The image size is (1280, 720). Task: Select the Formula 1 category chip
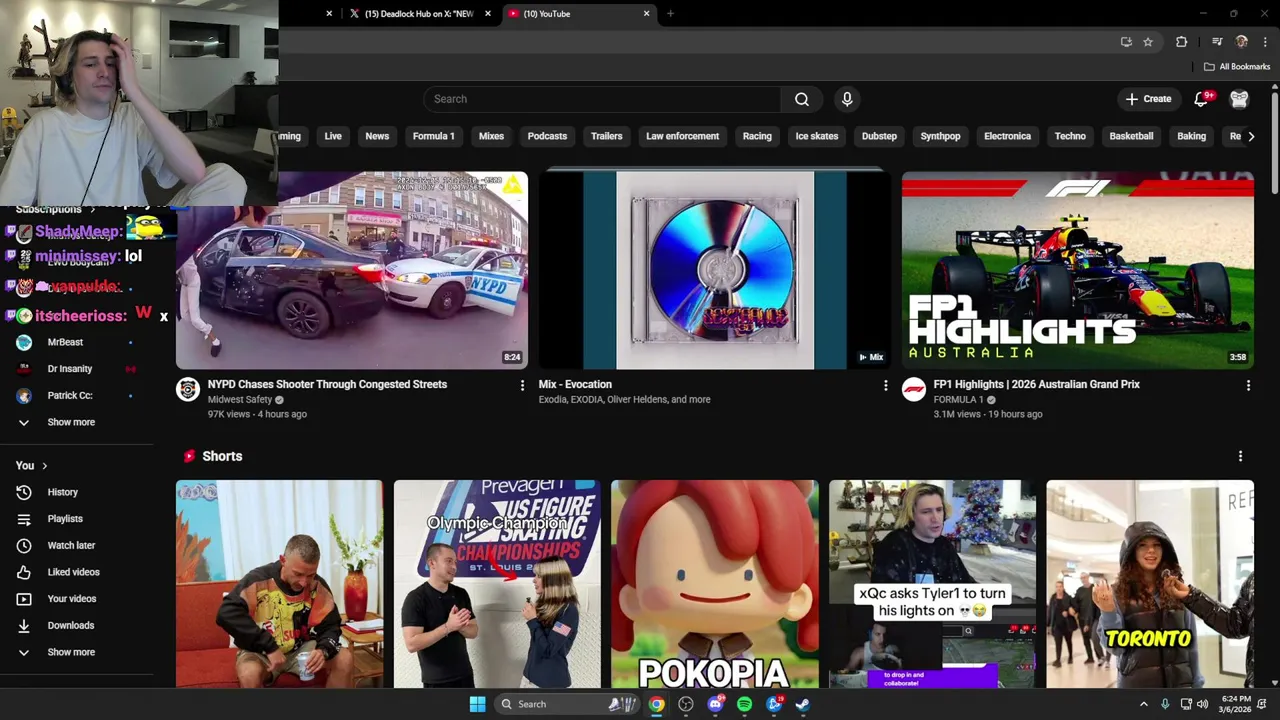click(x=434, y=136)
